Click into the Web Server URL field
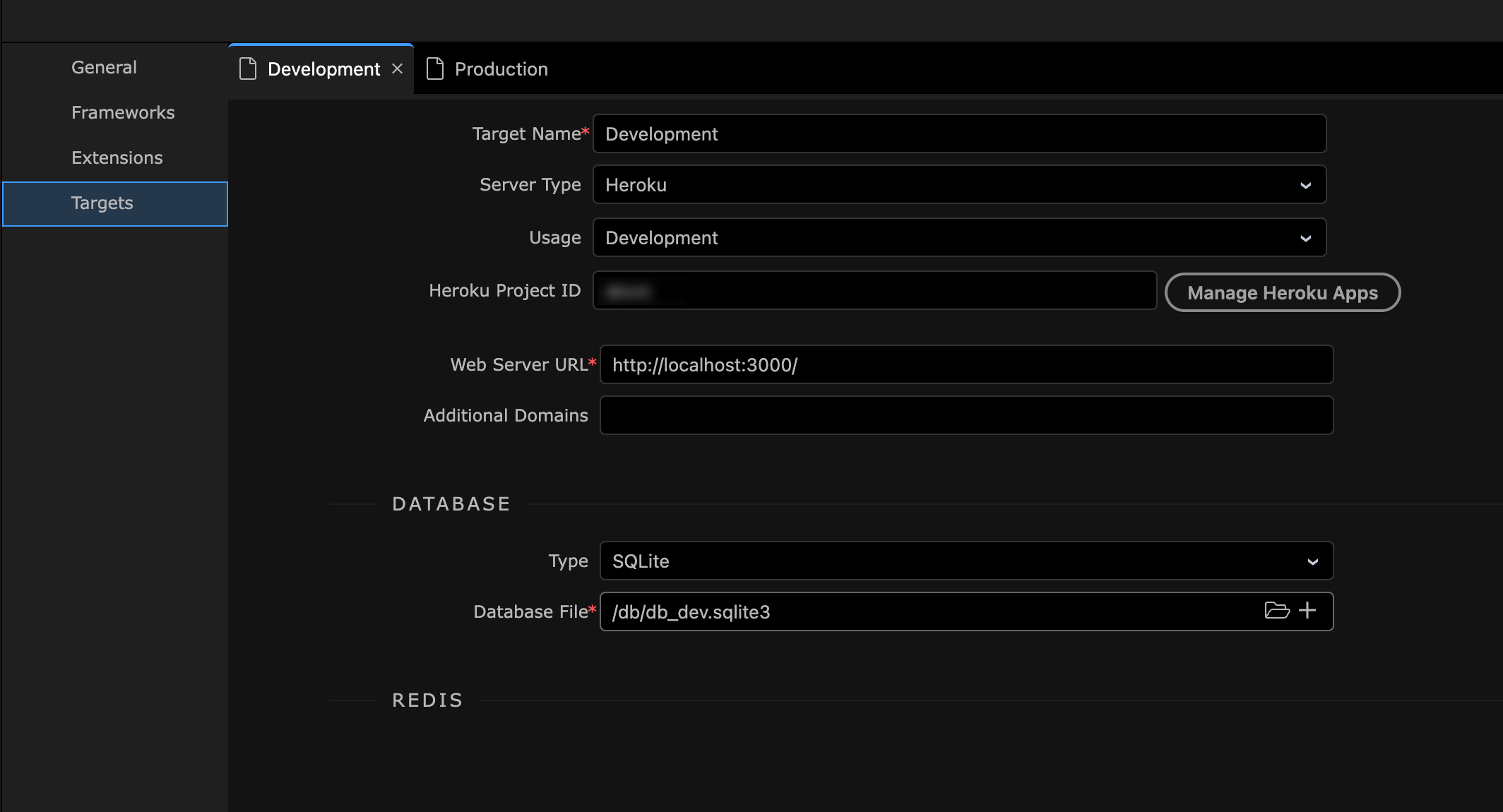This screenshot has width=1503, height=812. [966, 365]
